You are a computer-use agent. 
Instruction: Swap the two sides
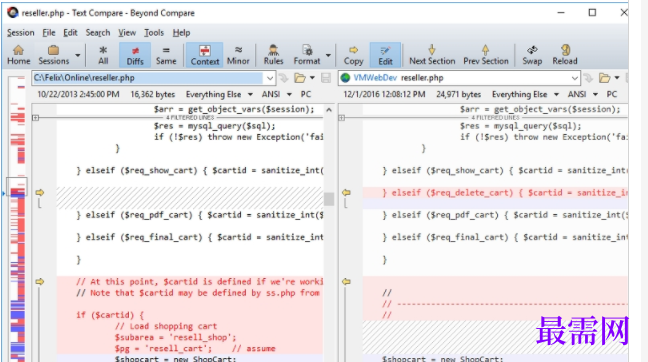(532, 55)
